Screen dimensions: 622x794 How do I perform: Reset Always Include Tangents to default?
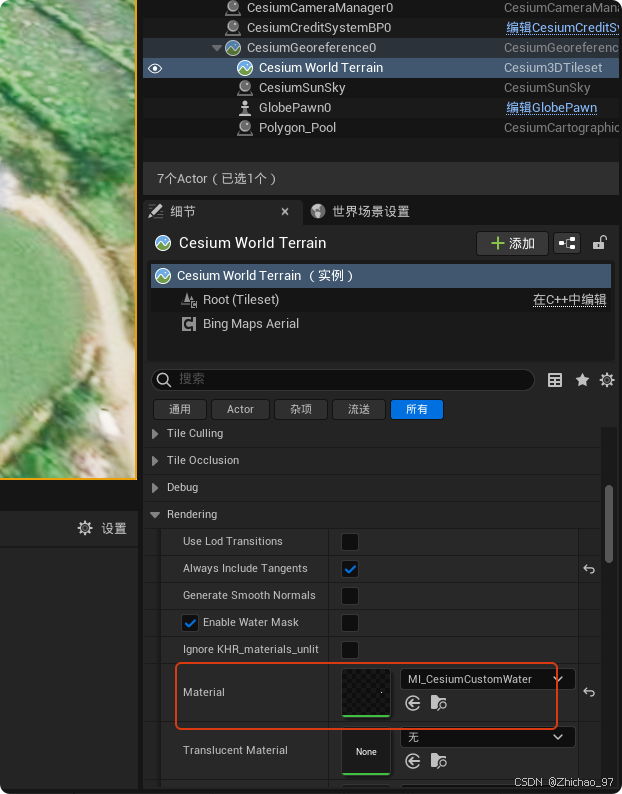click(x=589, y=569)
